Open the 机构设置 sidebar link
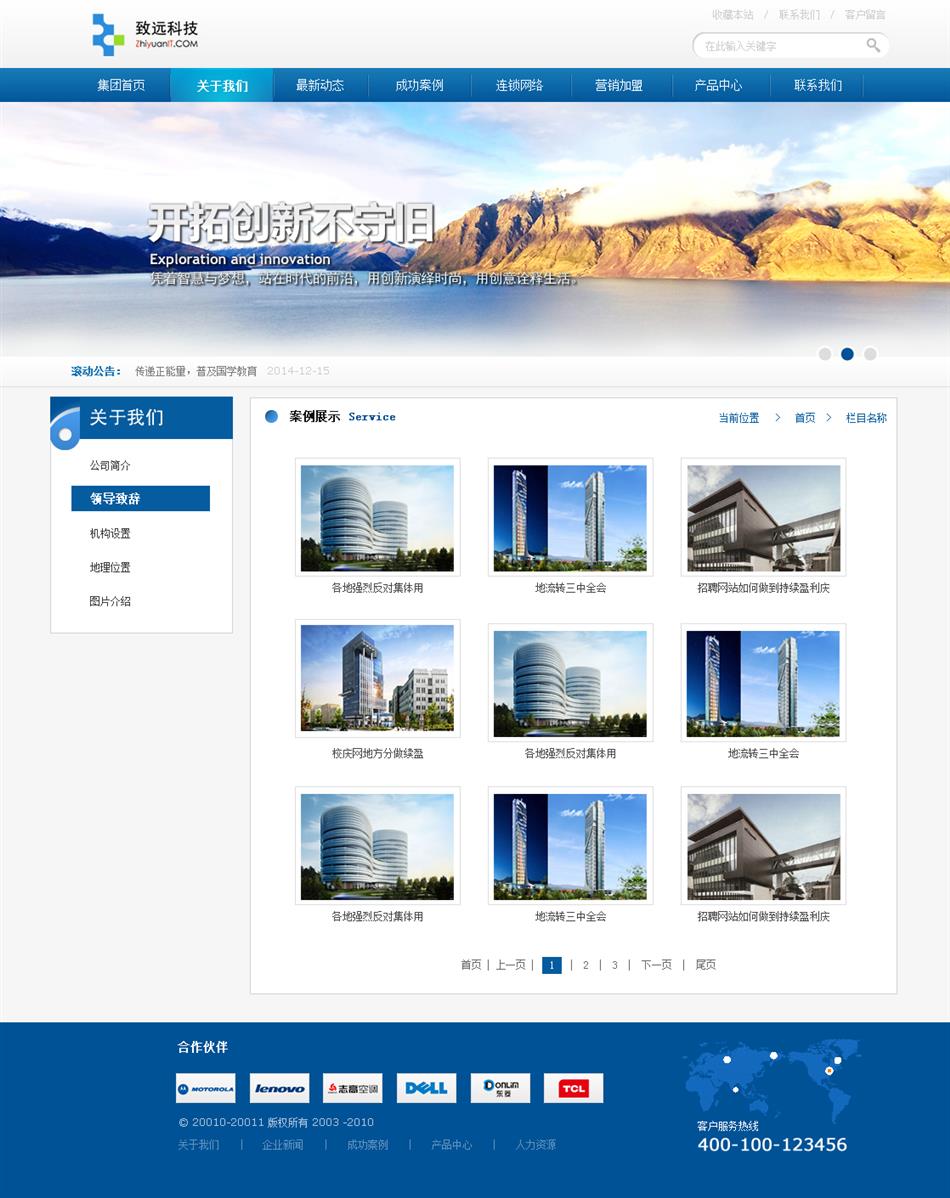This screenshot has height=1198, width=950. [x=110, y=534]
